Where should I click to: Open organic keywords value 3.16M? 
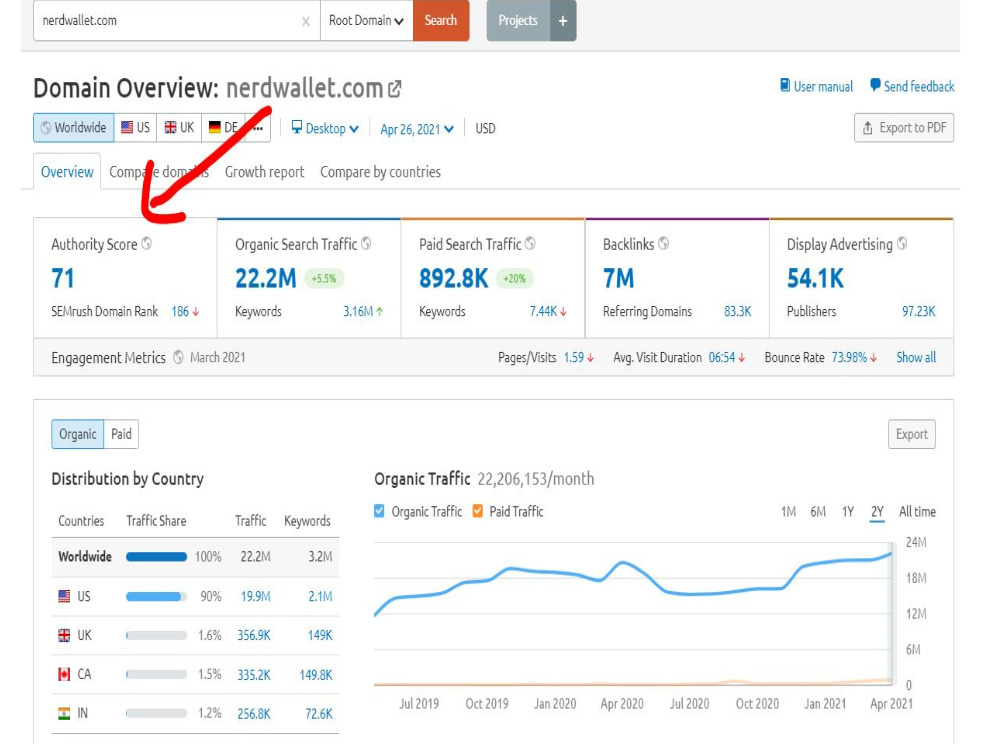point(358,311)
